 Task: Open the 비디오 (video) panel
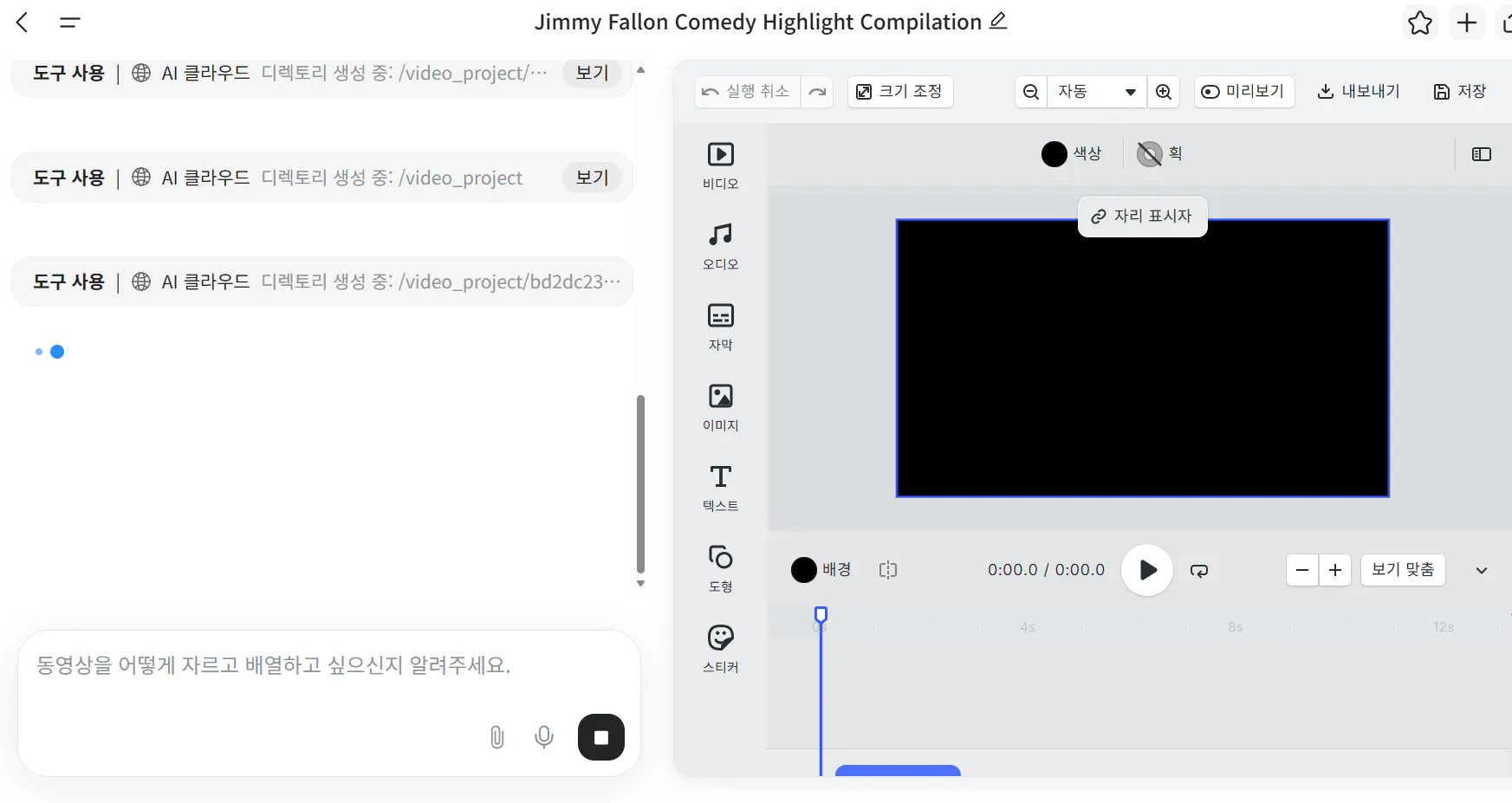click(721, 165)
